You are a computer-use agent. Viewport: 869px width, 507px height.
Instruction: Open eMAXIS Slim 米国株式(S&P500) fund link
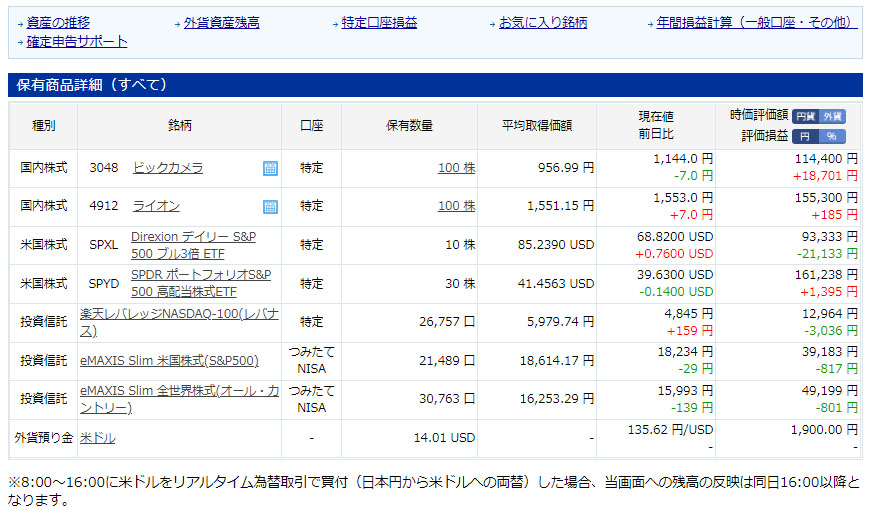click(x=169, y=361)
